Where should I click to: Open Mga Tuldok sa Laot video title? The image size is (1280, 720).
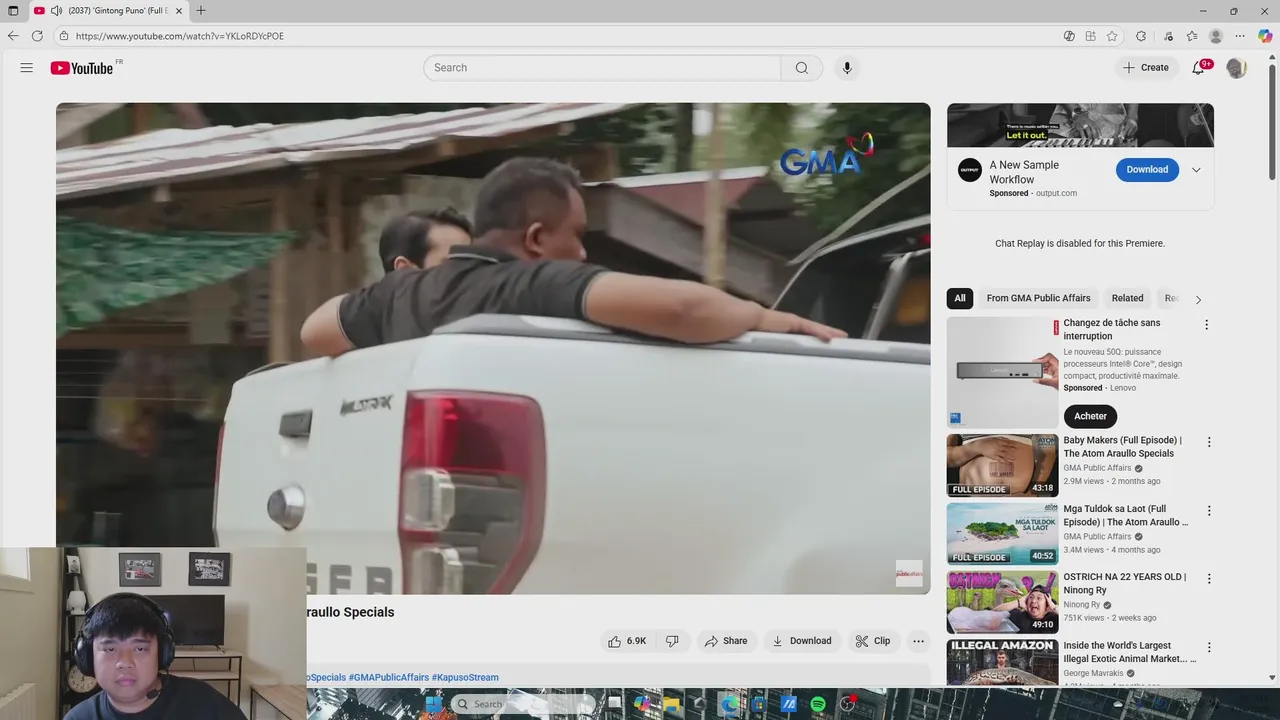(x=1126, y=515)
